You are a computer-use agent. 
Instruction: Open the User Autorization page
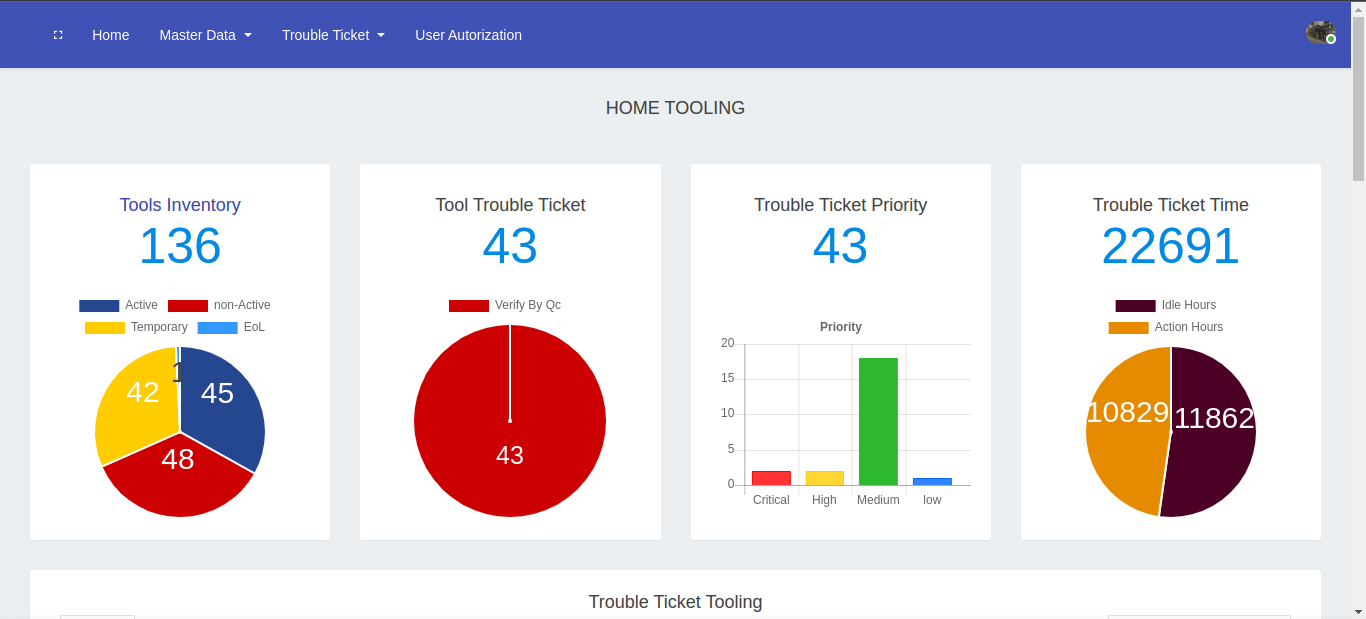tap(468, 35)
